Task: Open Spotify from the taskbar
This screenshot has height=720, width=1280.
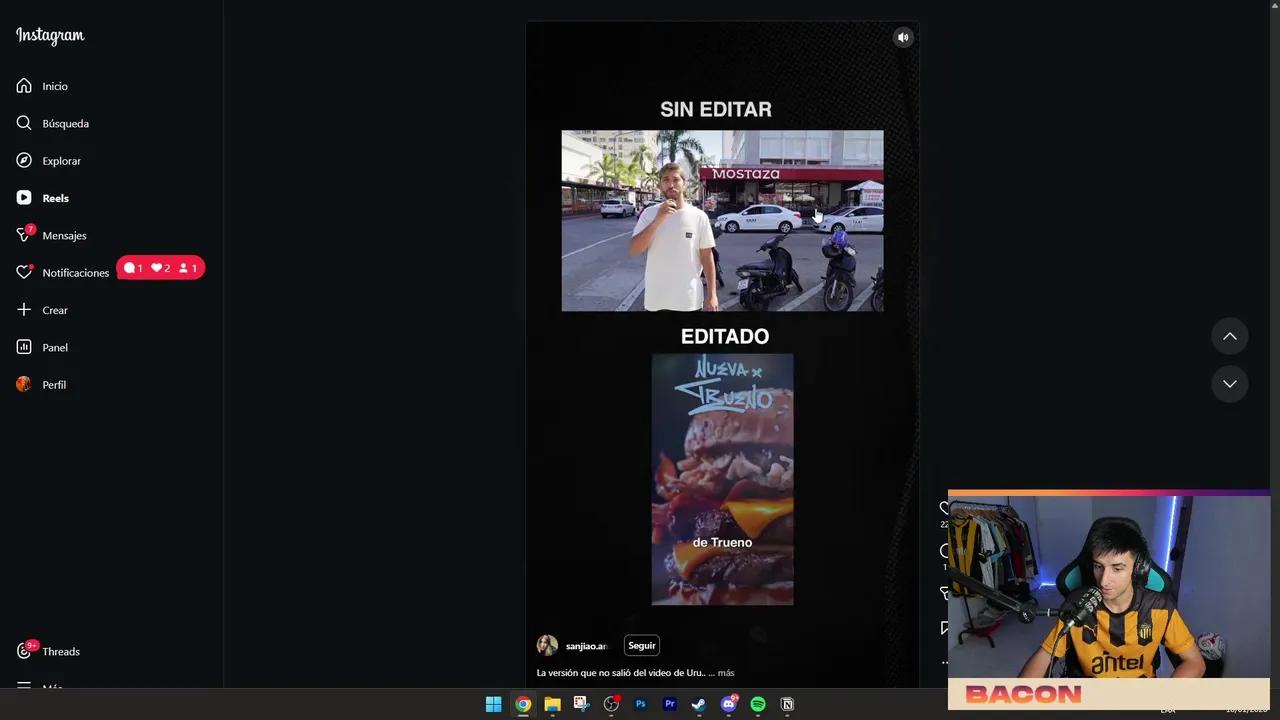Action: pos(758,704)
